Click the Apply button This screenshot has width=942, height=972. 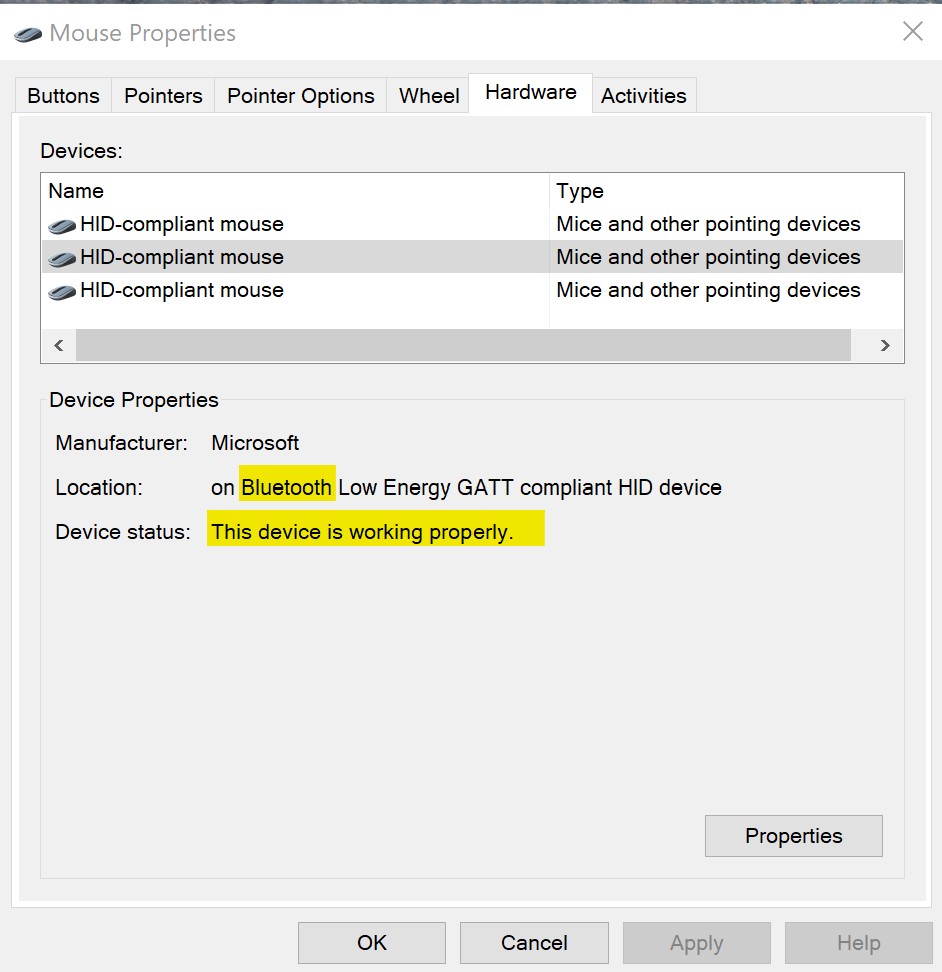(697, 942)
